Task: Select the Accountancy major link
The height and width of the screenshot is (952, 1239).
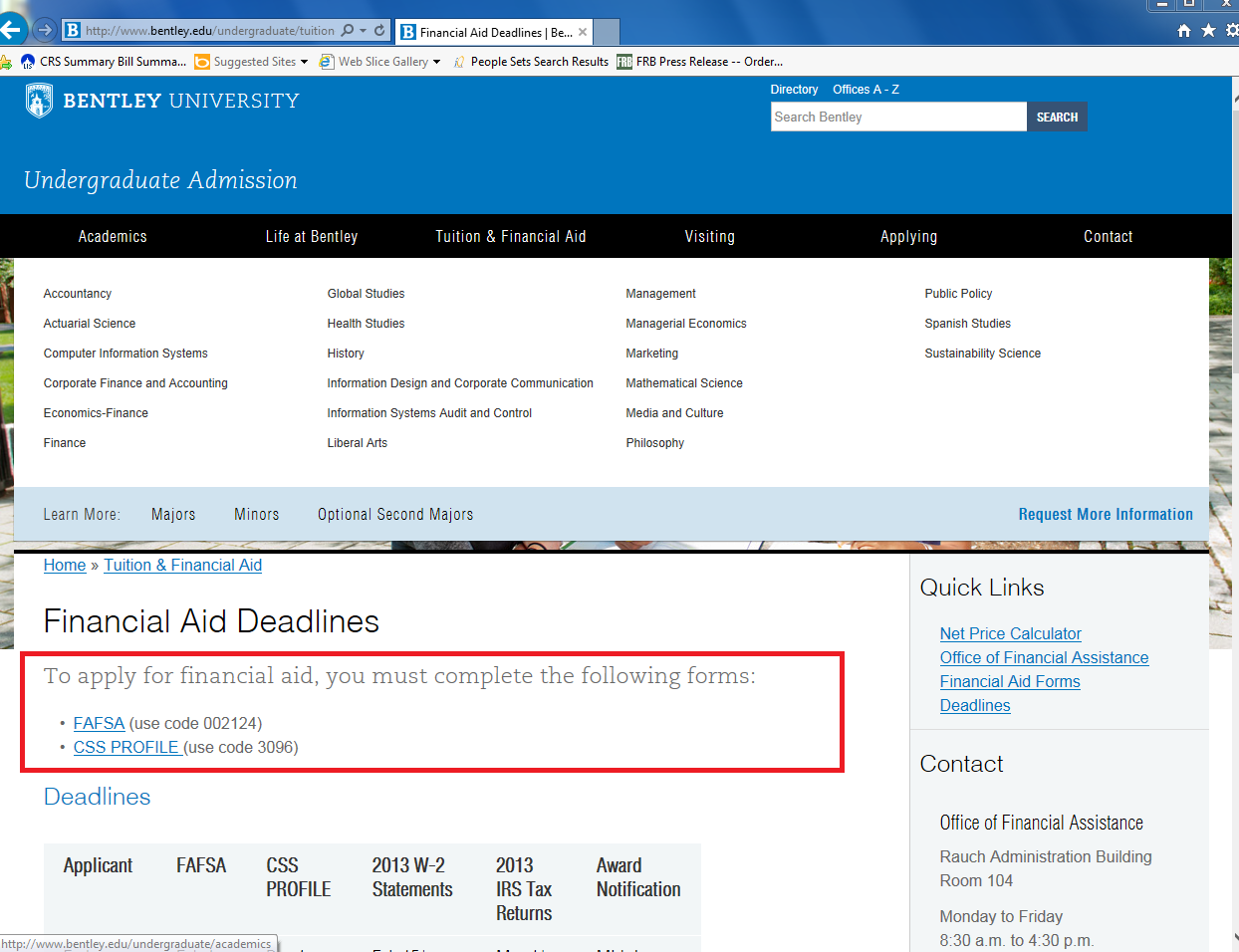Action: pyautogui.click(x=78, y=294)
